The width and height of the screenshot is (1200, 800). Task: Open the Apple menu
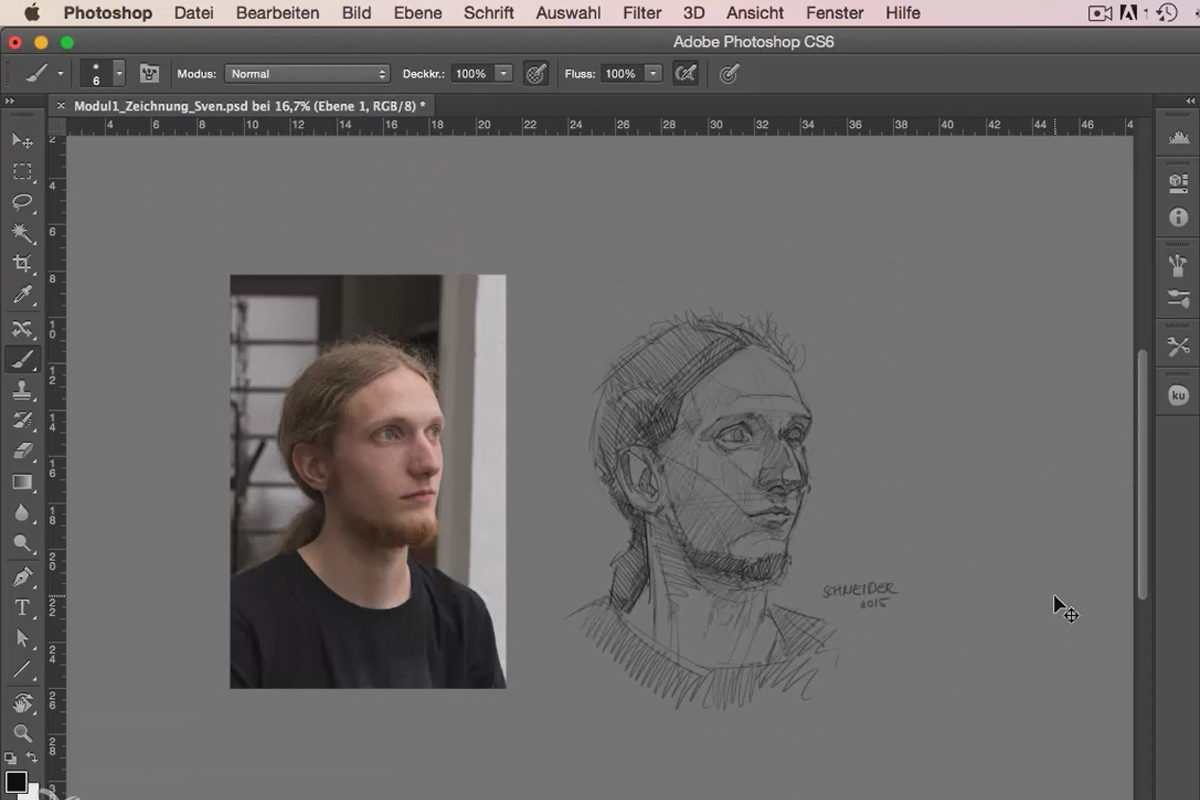tap(31, 13)
